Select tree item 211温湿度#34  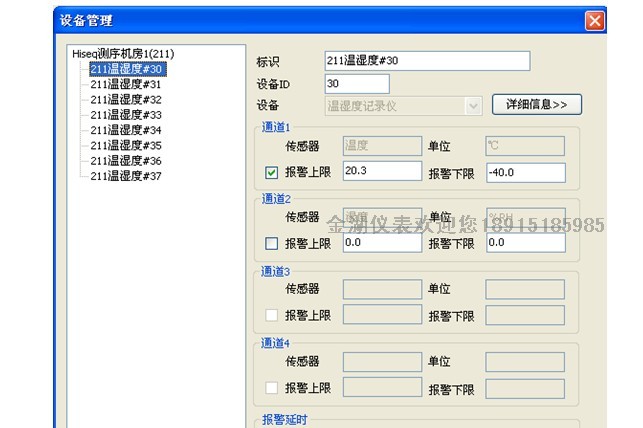[x=126, y=130]
